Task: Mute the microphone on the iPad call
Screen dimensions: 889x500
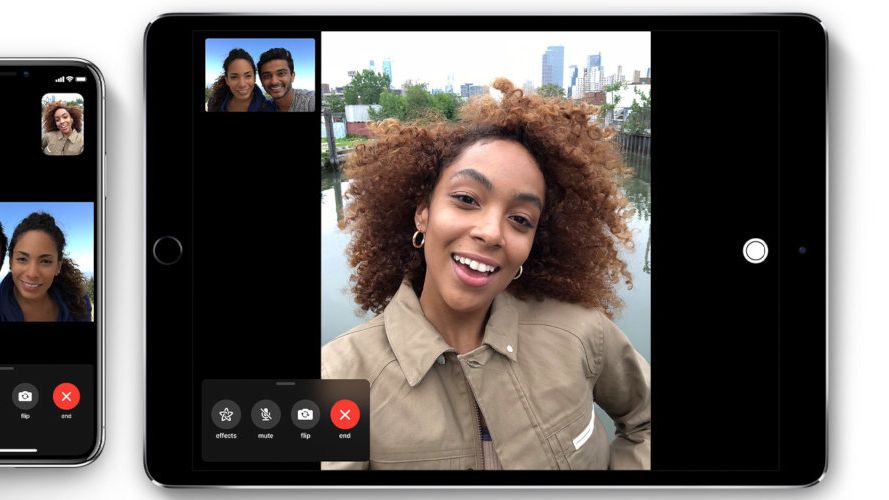Action: tap(265, 414)
